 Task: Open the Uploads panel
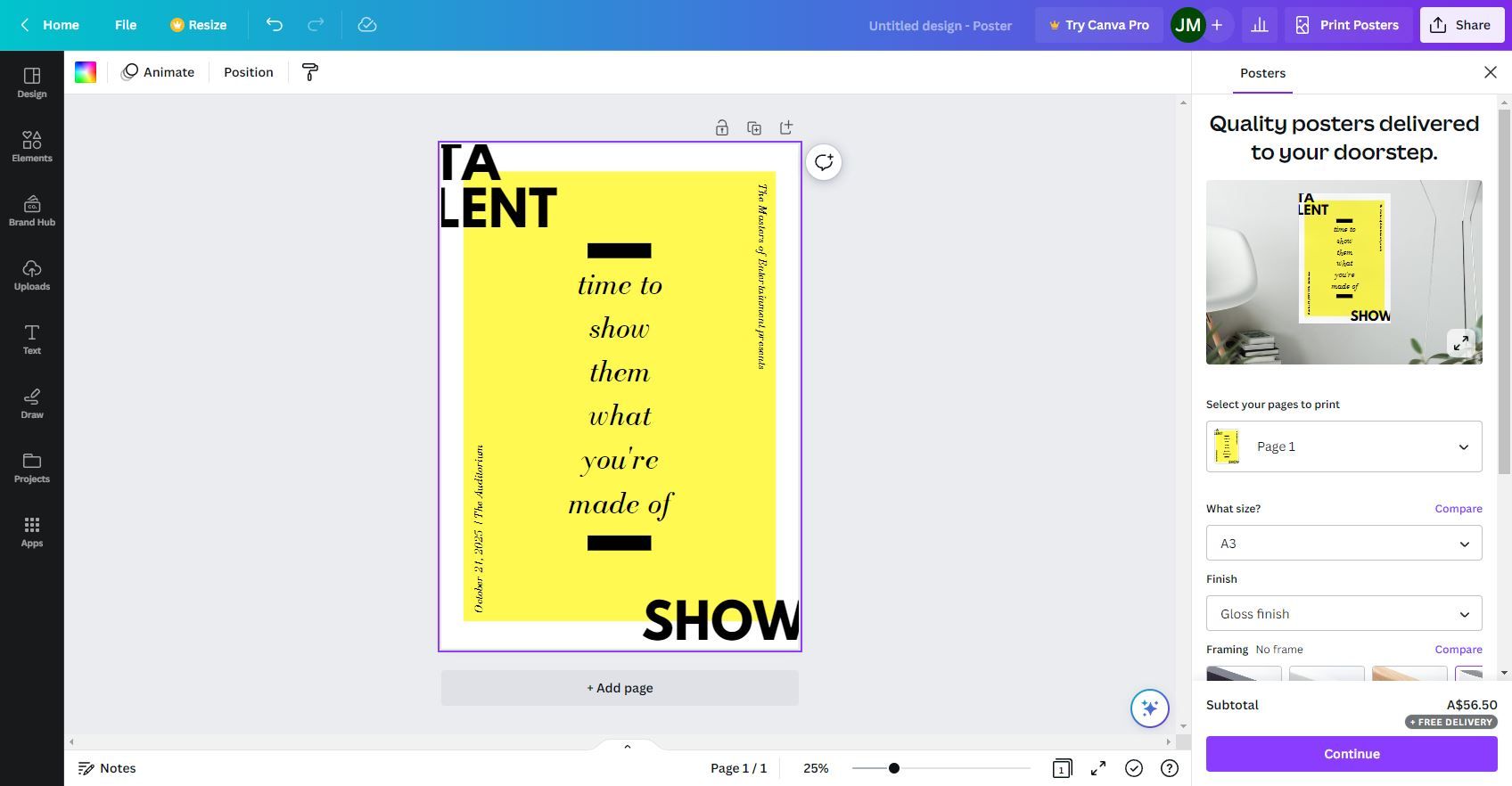(x=32, y=274)
